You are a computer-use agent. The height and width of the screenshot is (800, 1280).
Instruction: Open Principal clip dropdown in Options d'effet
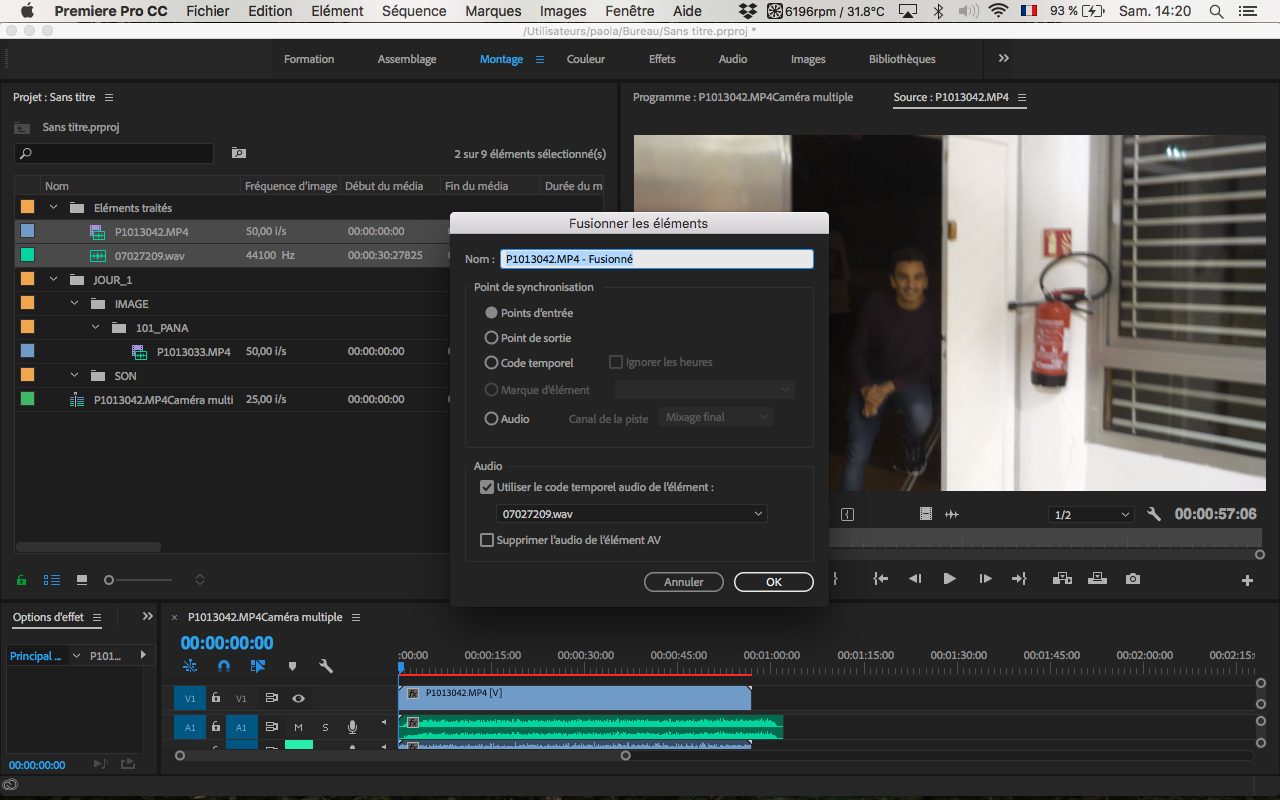point(77,656)
